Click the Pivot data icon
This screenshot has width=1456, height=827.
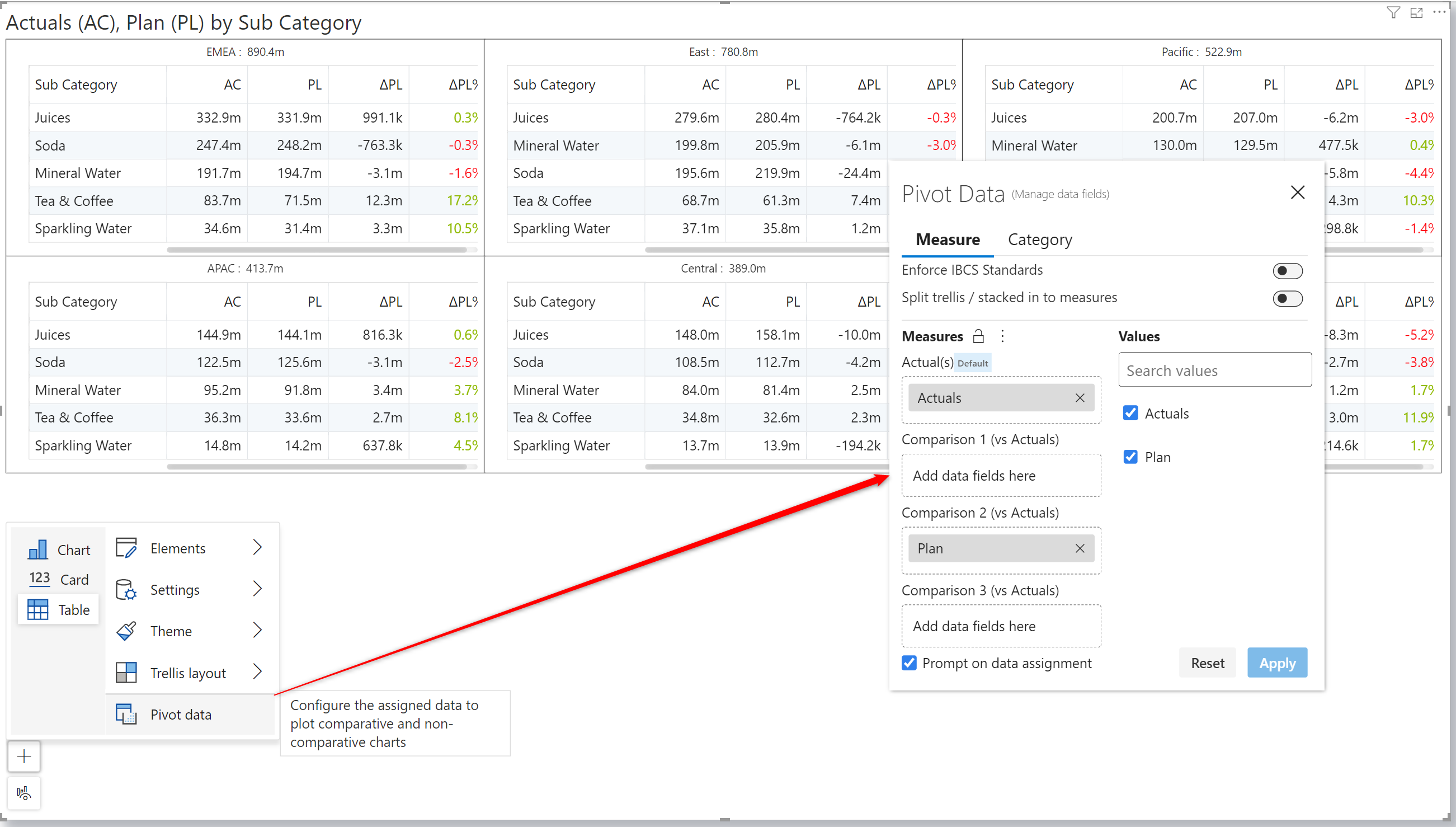tap(126, 714)
